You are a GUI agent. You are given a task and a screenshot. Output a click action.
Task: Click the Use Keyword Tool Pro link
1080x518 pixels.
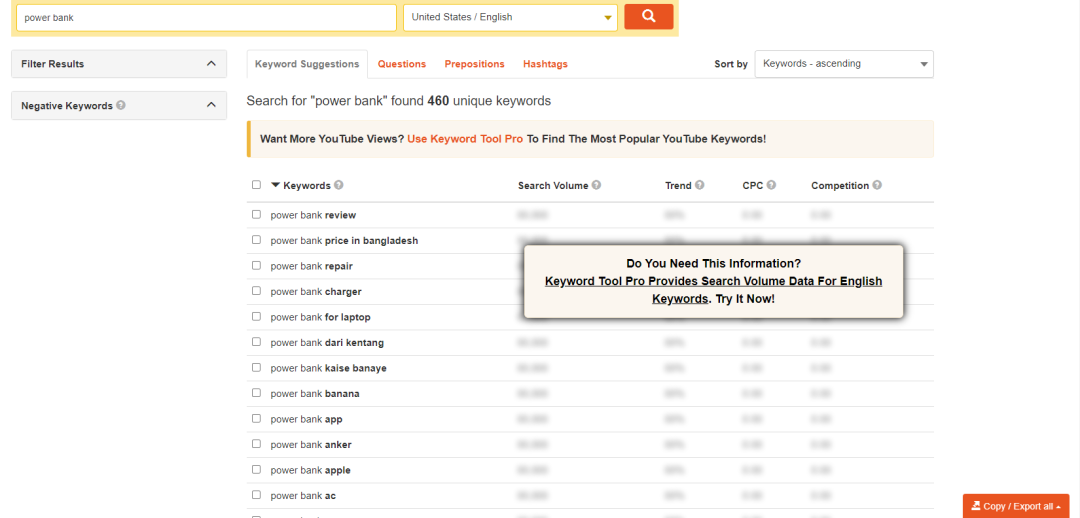[x=465, y=139]
